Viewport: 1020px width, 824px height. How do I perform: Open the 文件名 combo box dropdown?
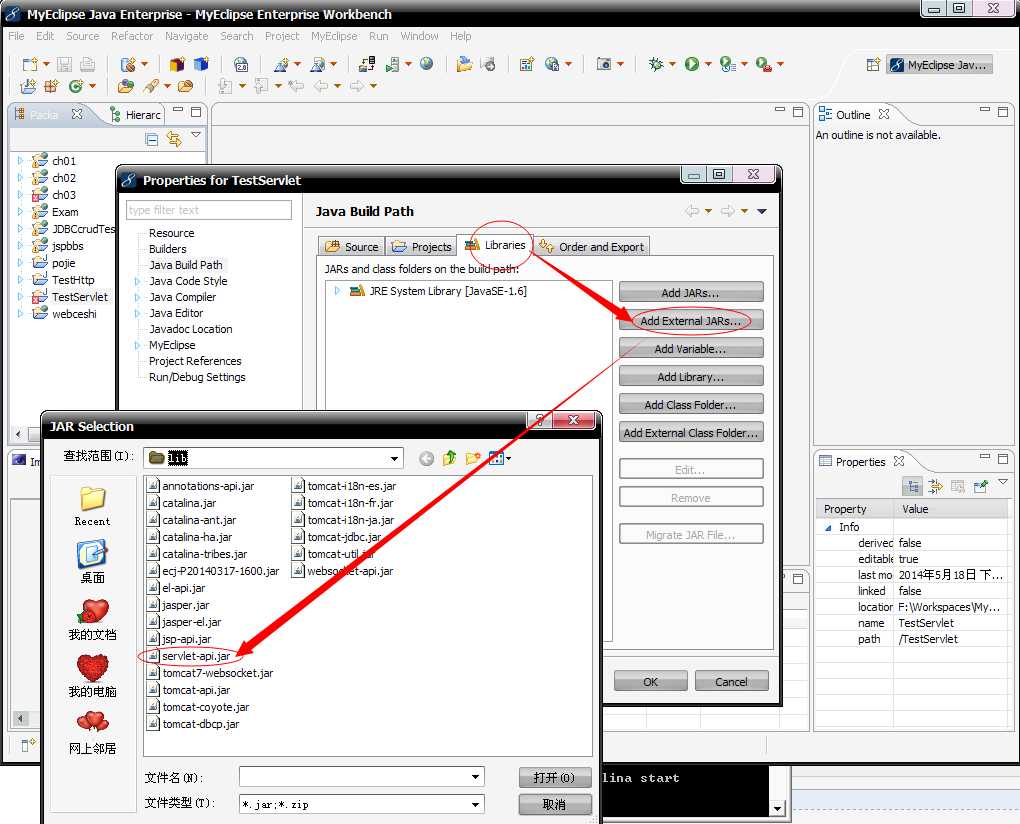476,777
